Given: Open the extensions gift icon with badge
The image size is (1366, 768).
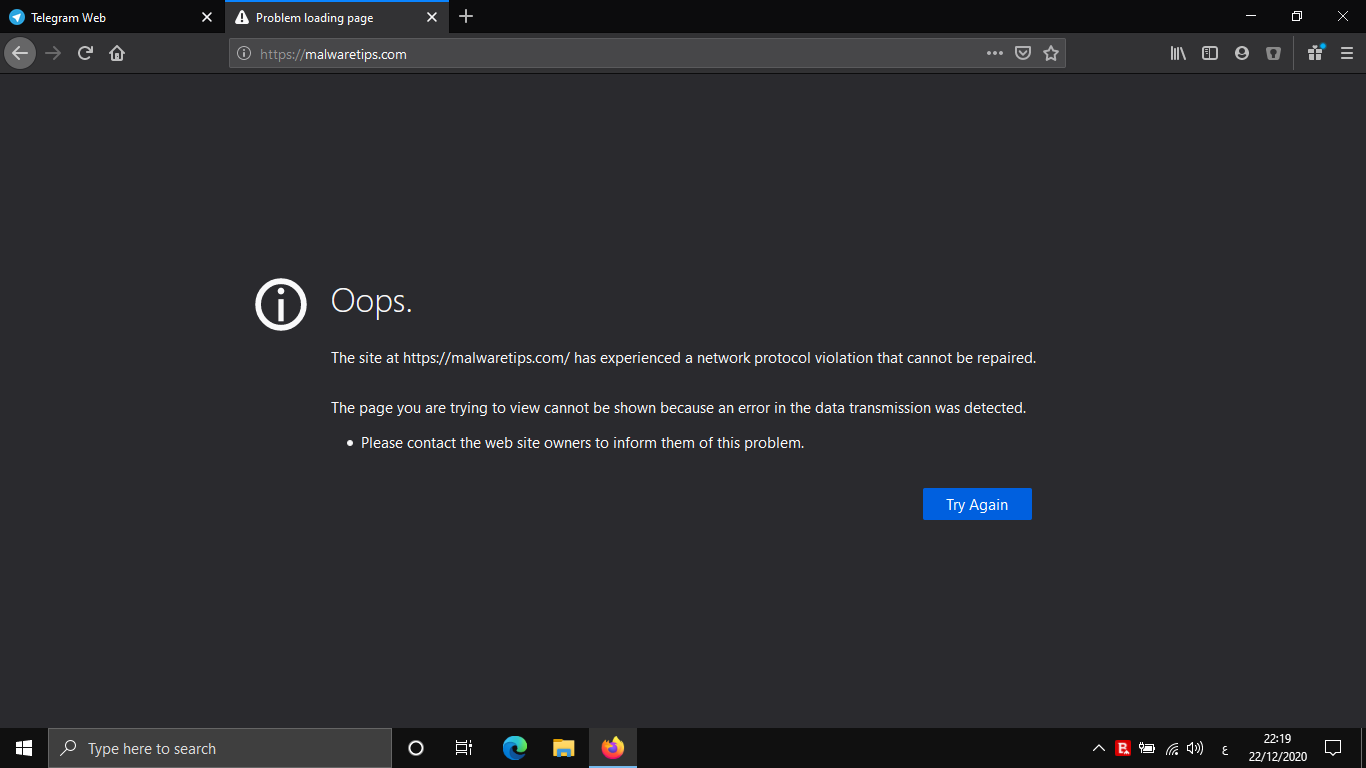Looking at the screenshot, I should click(1315, 53).
